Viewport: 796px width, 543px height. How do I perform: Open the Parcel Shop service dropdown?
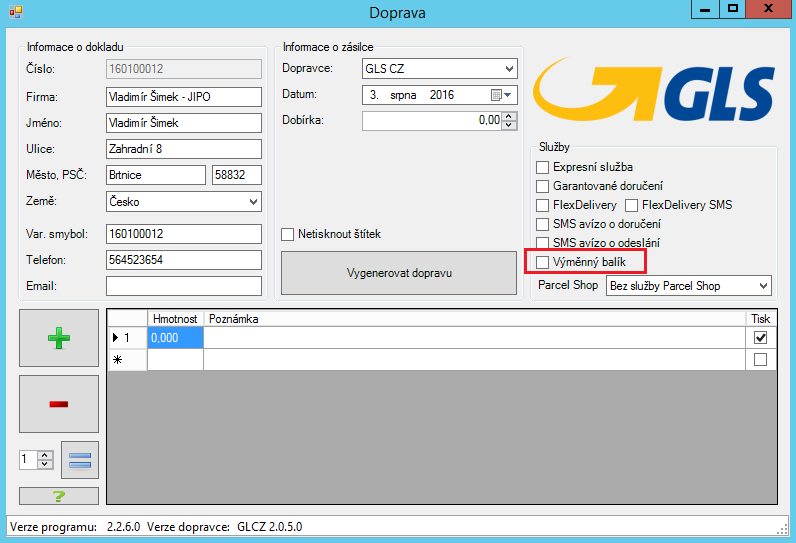click(689, 286)
